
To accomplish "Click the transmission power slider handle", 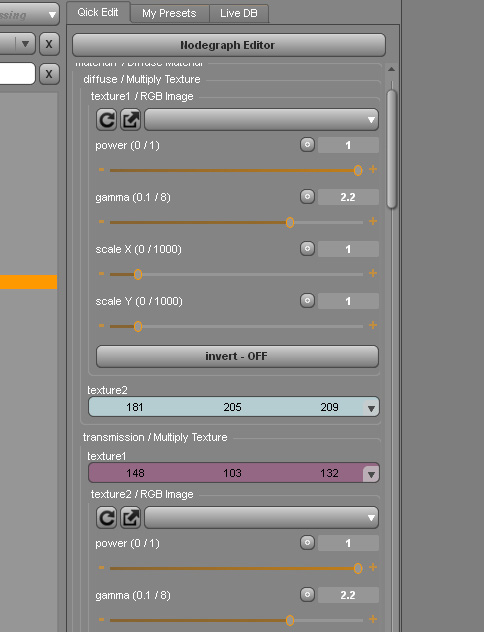I will 357,568.
